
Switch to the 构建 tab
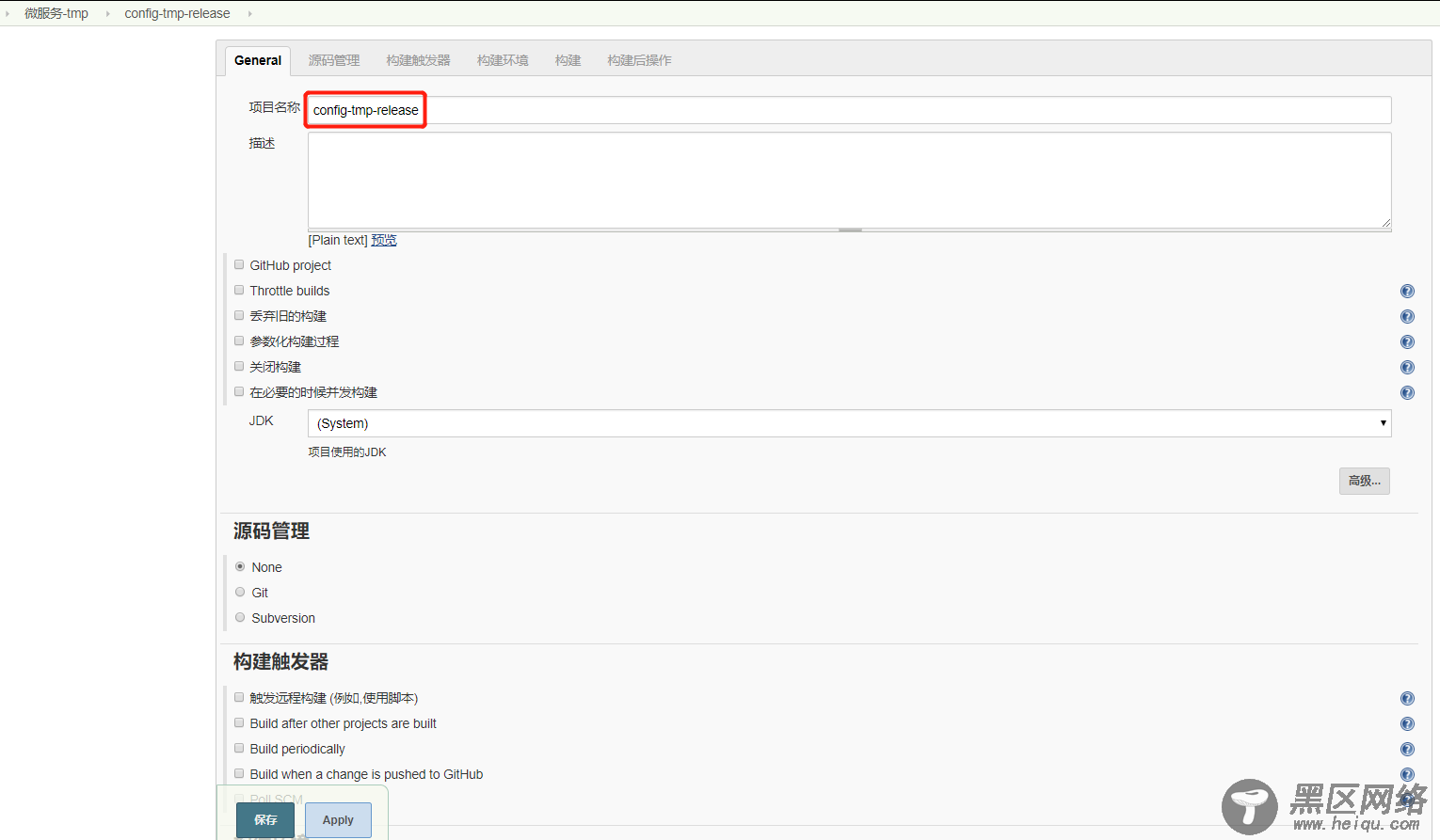coord(568,60)
